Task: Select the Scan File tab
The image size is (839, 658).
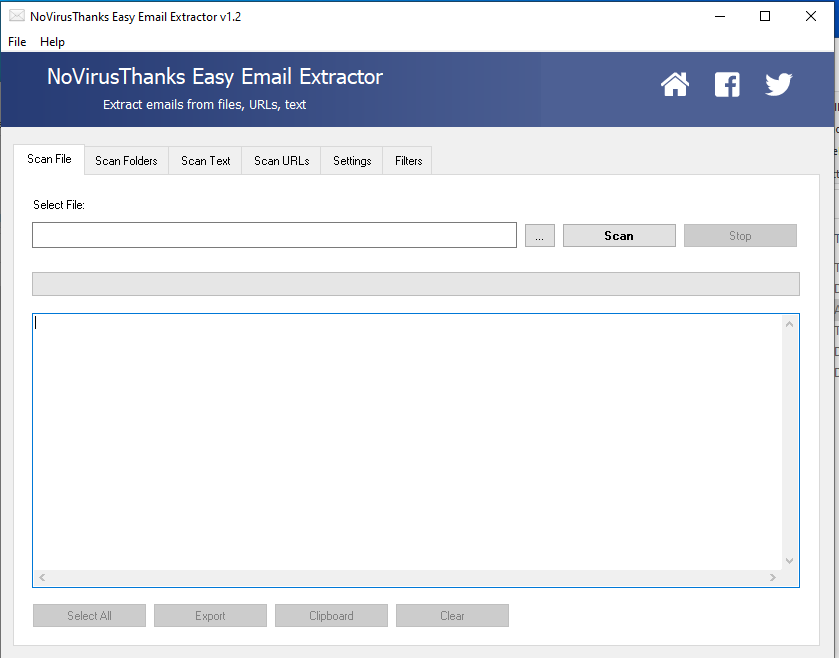Action: click(49, 160)
